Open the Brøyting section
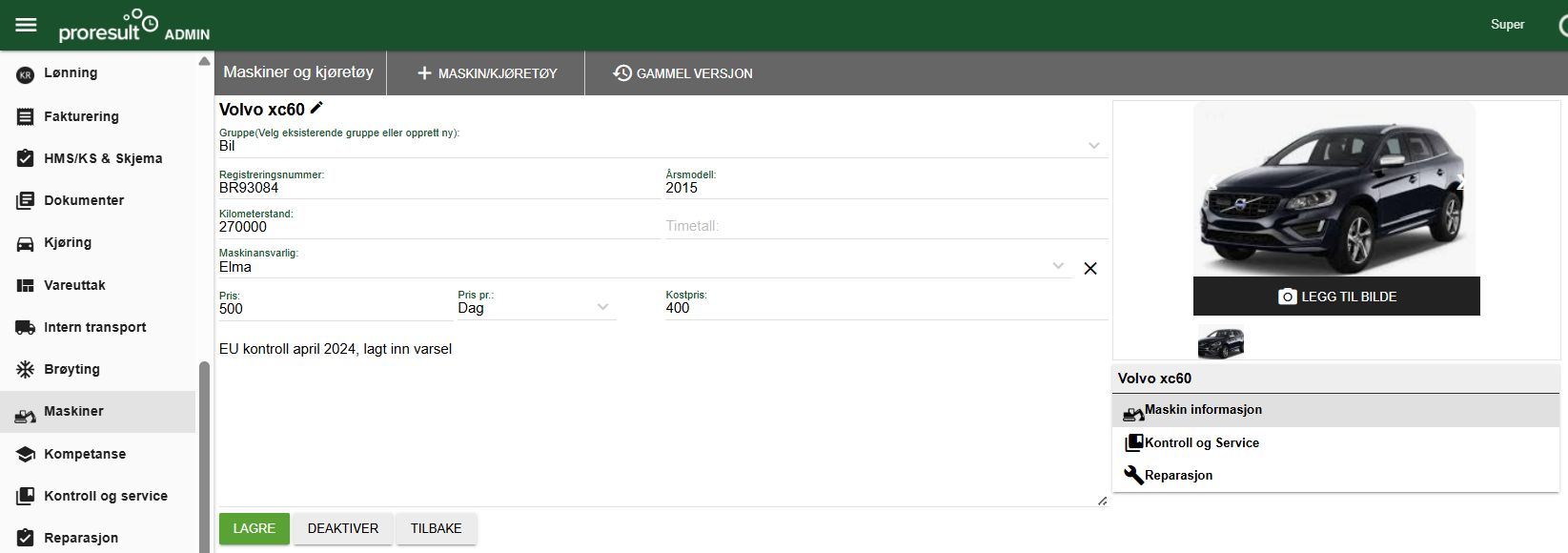This screenshot has width=1568, height=553. (x=71, y=369)
